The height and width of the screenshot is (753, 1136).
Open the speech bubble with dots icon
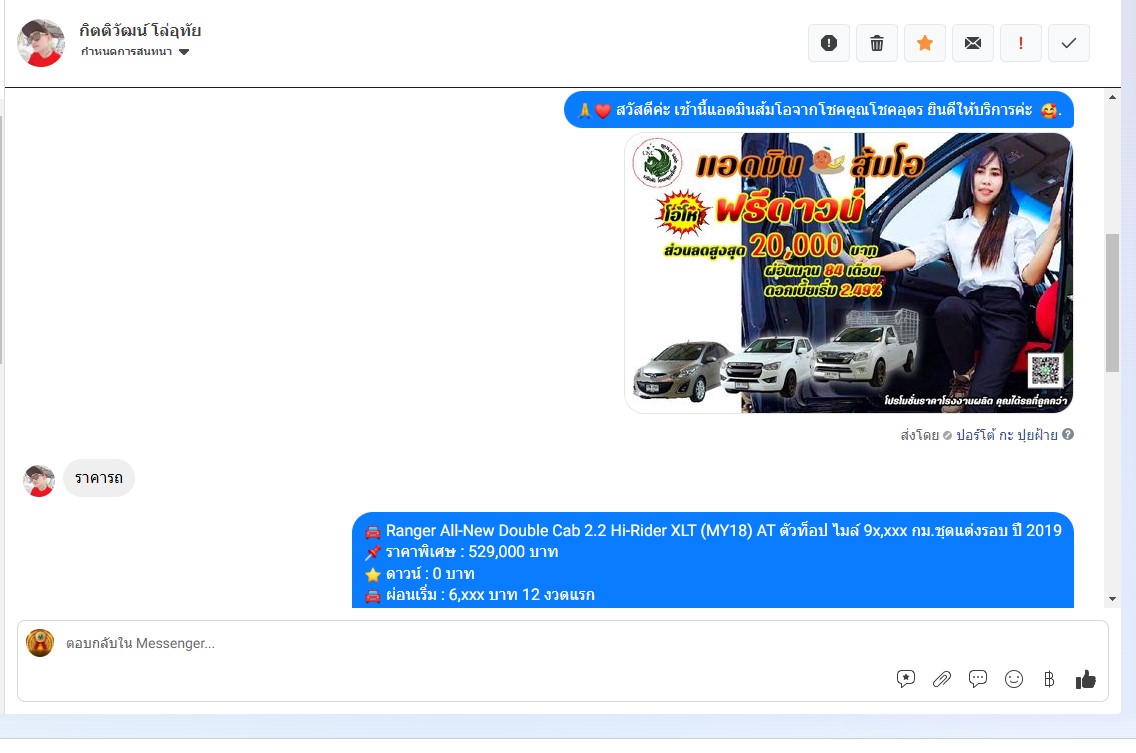tap(978, 679)
